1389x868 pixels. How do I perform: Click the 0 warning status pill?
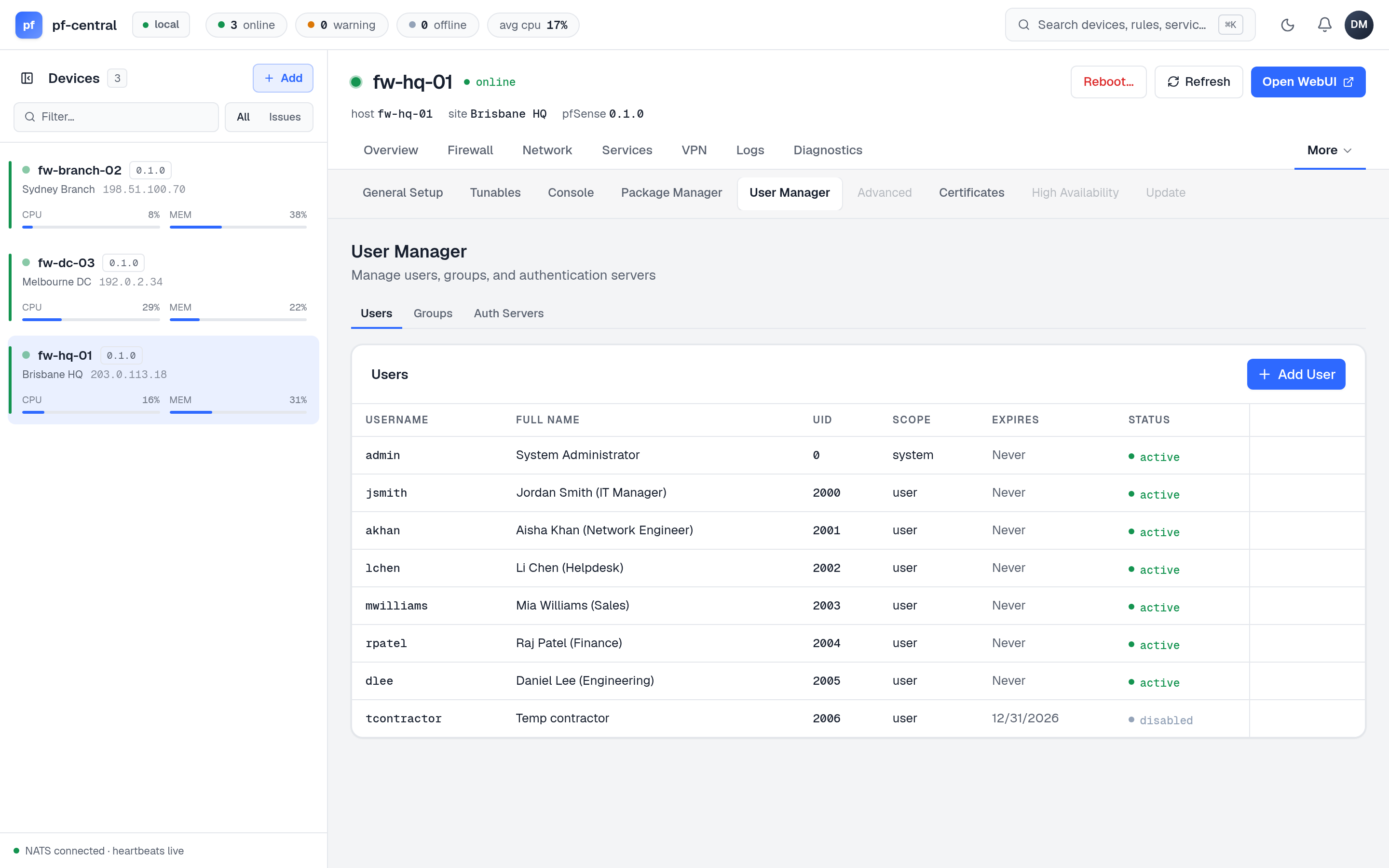click(x=341, y=25)
